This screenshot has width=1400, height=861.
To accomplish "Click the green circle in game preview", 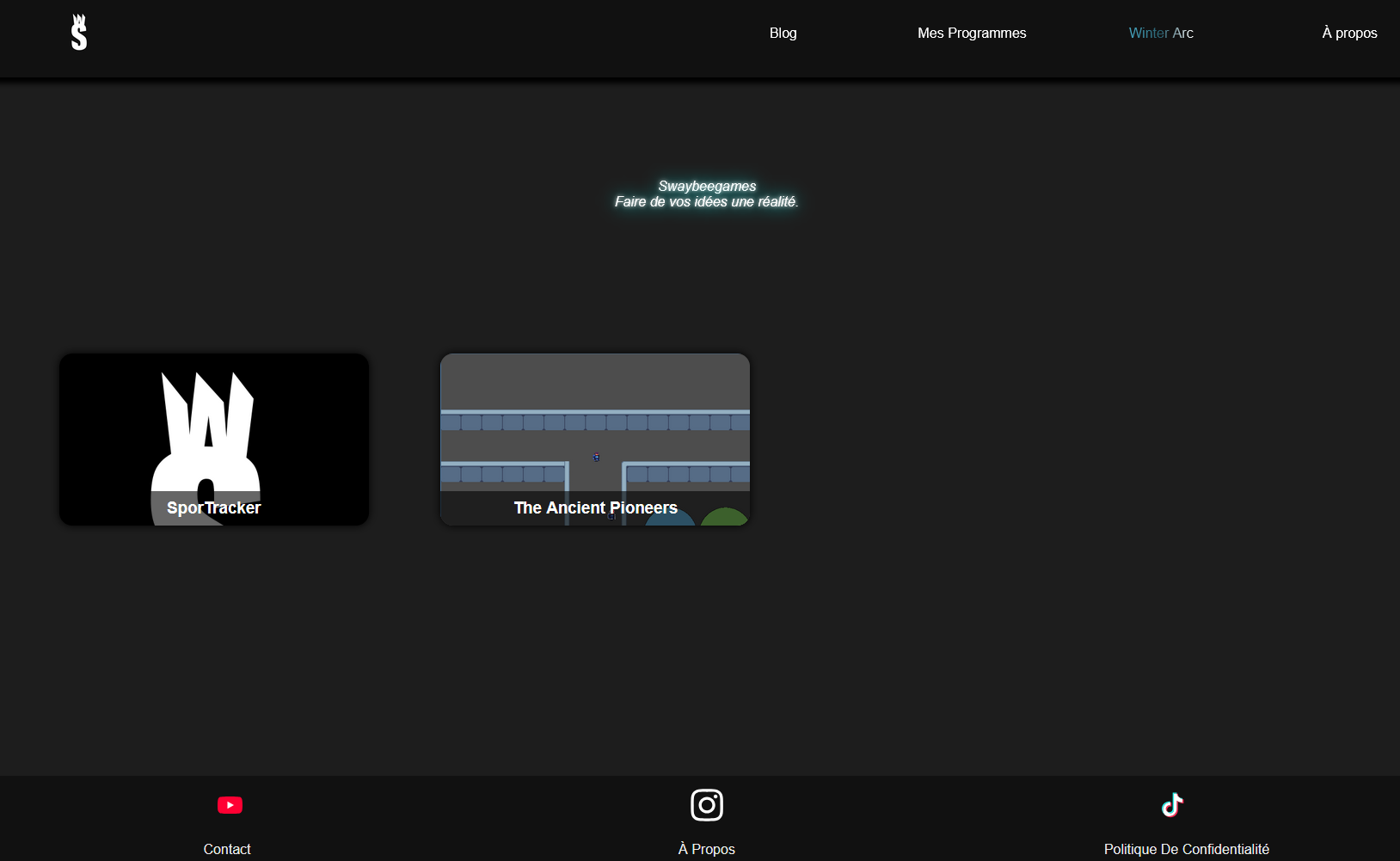I will [x=724, y=517].
